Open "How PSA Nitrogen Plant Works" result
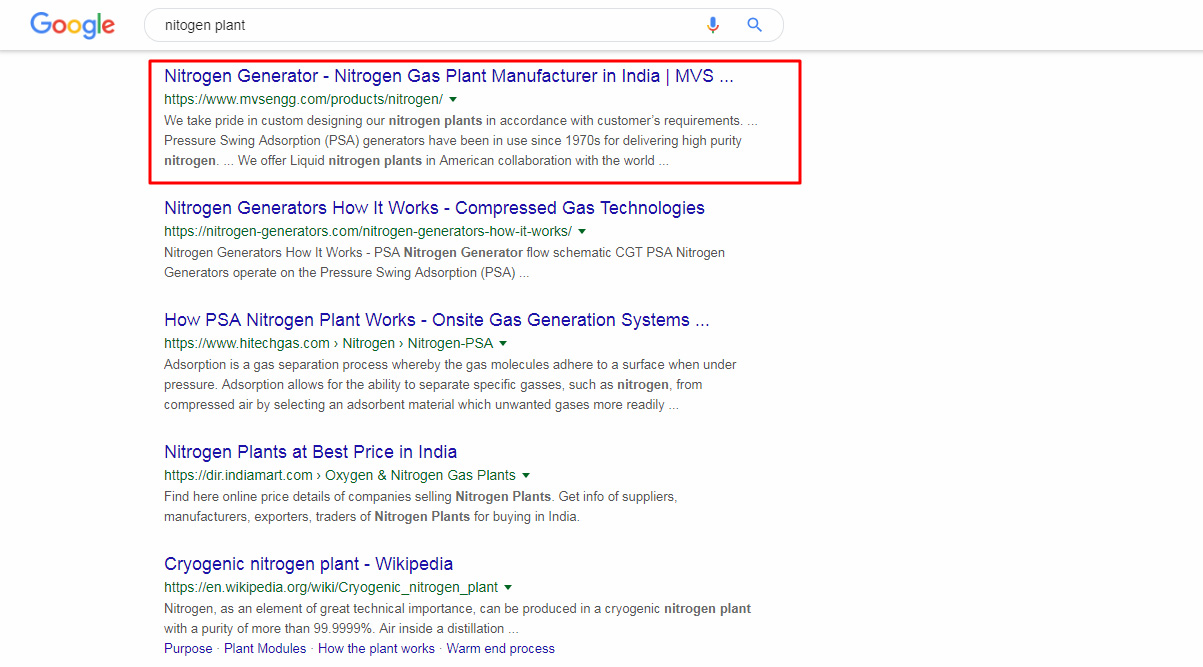This screenshot has width=1203, height=667. click(437, 320)
